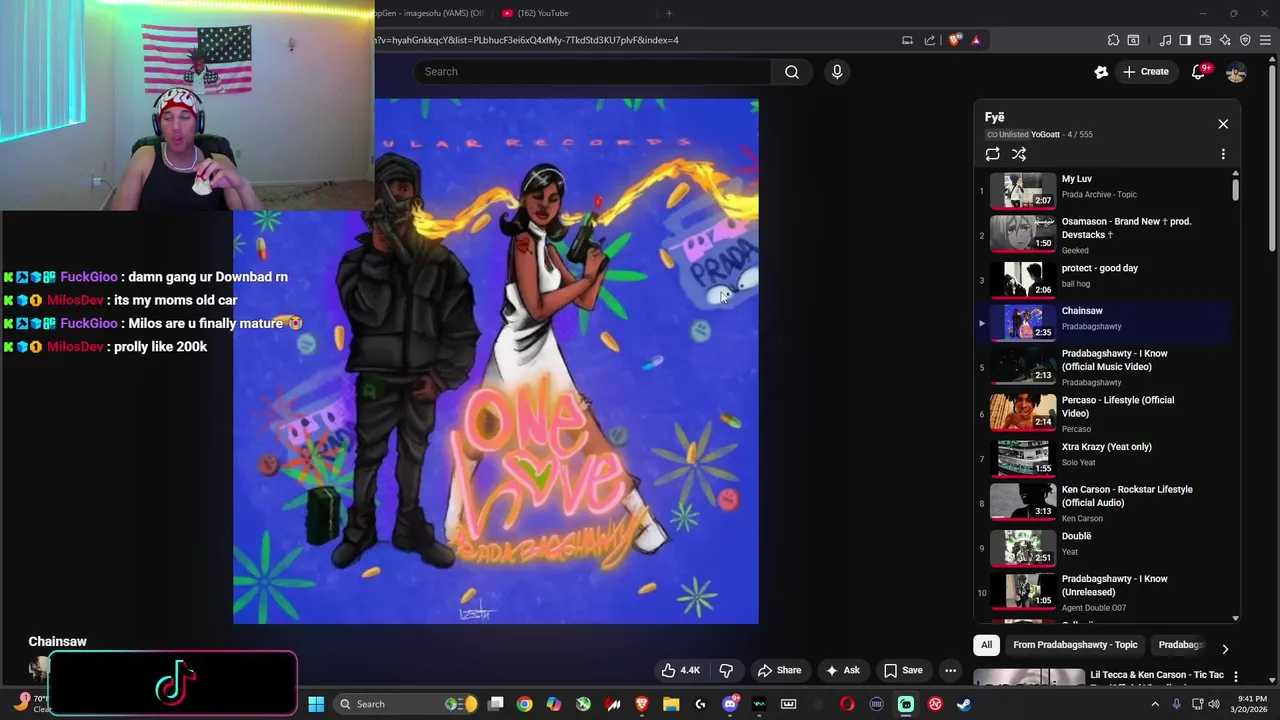1280x720 pixels.
Task: Play Ken Carson - Rockstar Lifestyle
Action: [x=1103, y=503]
